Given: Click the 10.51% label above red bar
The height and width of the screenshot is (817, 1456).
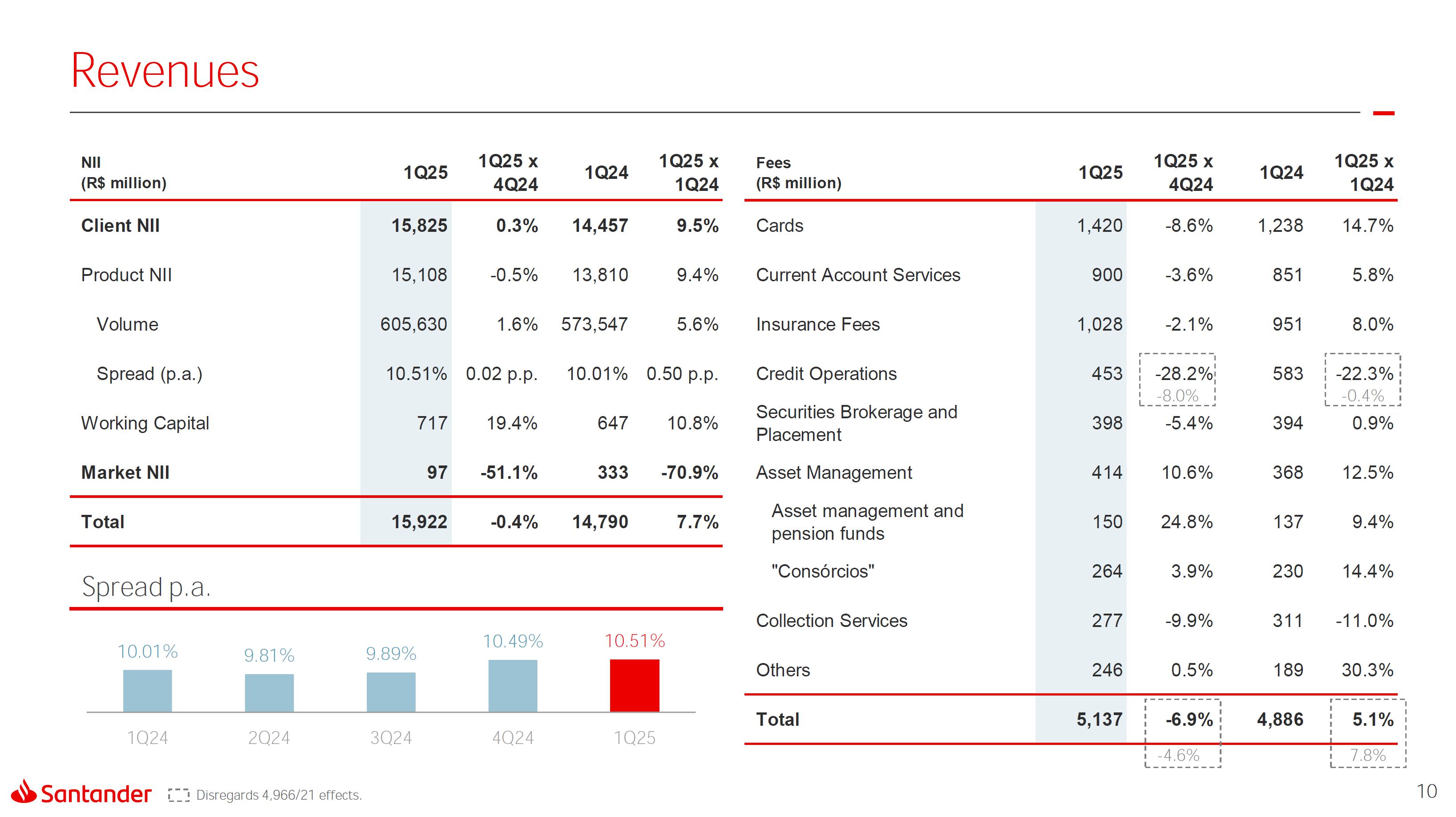Looking at the screenshot, I should click(634, 641).
